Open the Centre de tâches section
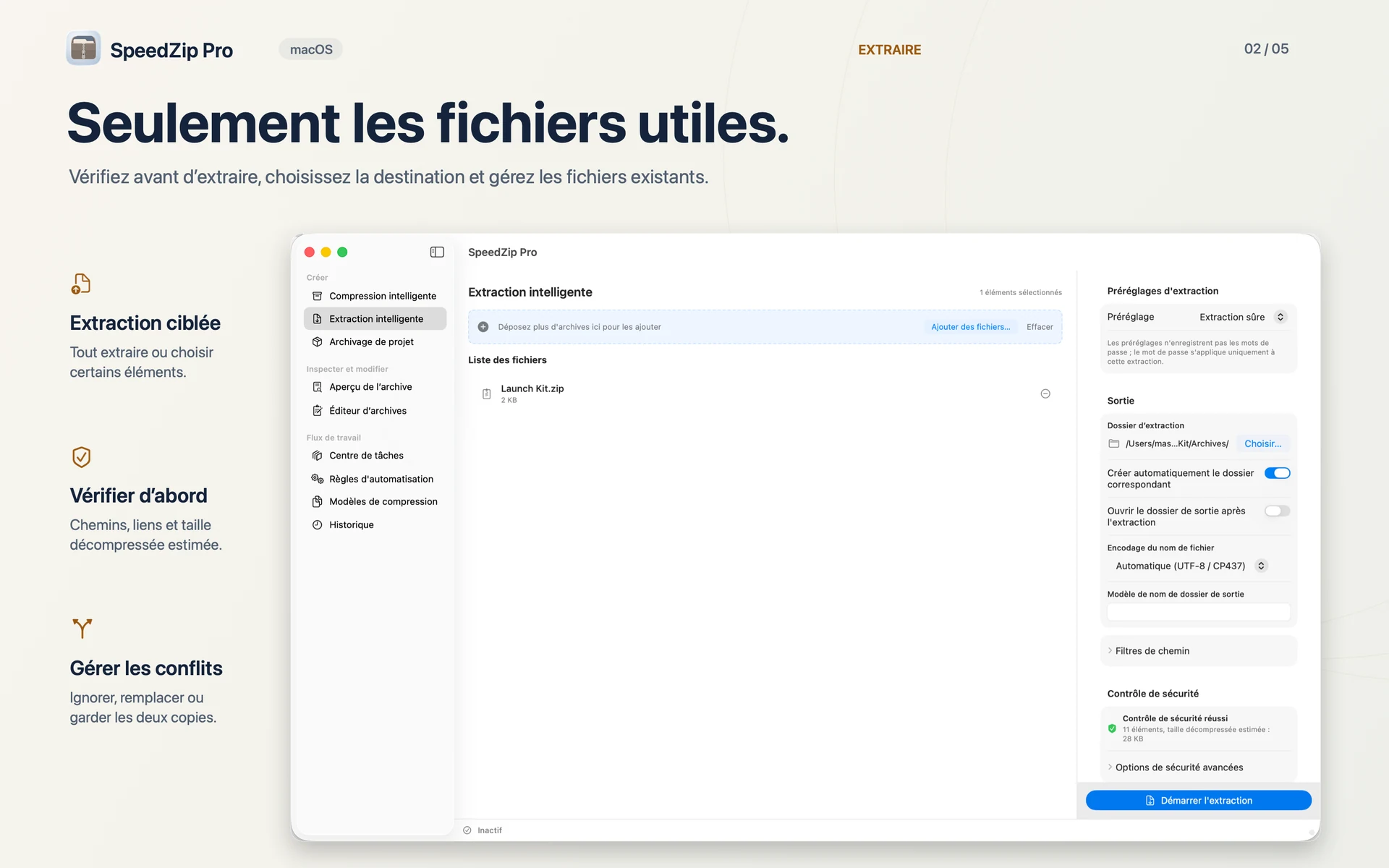Screen dimensions: 1389x868 click(375, 456)
